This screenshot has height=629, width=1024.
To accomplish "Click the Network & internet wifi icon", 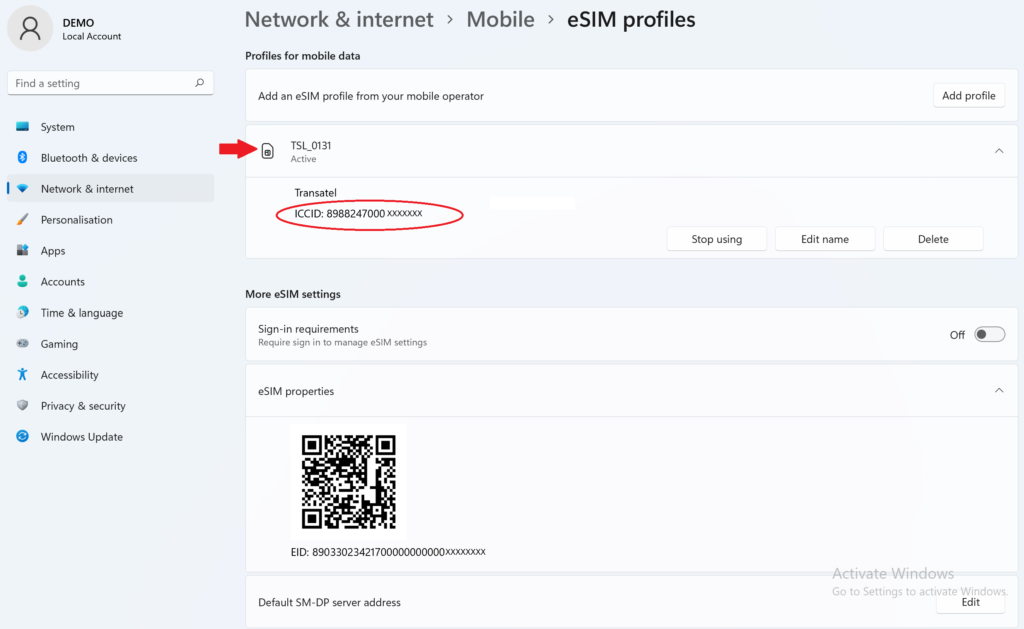I will 22,188.
